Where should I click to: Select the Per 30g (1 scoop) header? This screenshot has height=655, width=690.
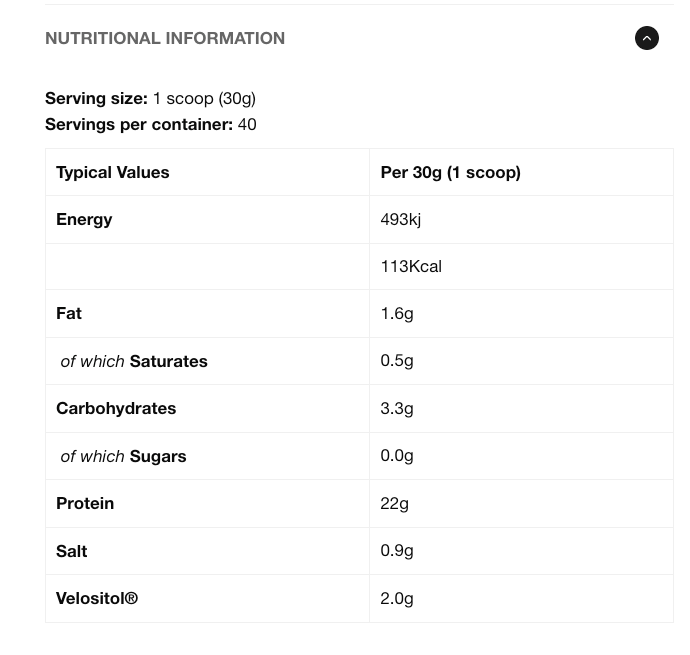450,172
